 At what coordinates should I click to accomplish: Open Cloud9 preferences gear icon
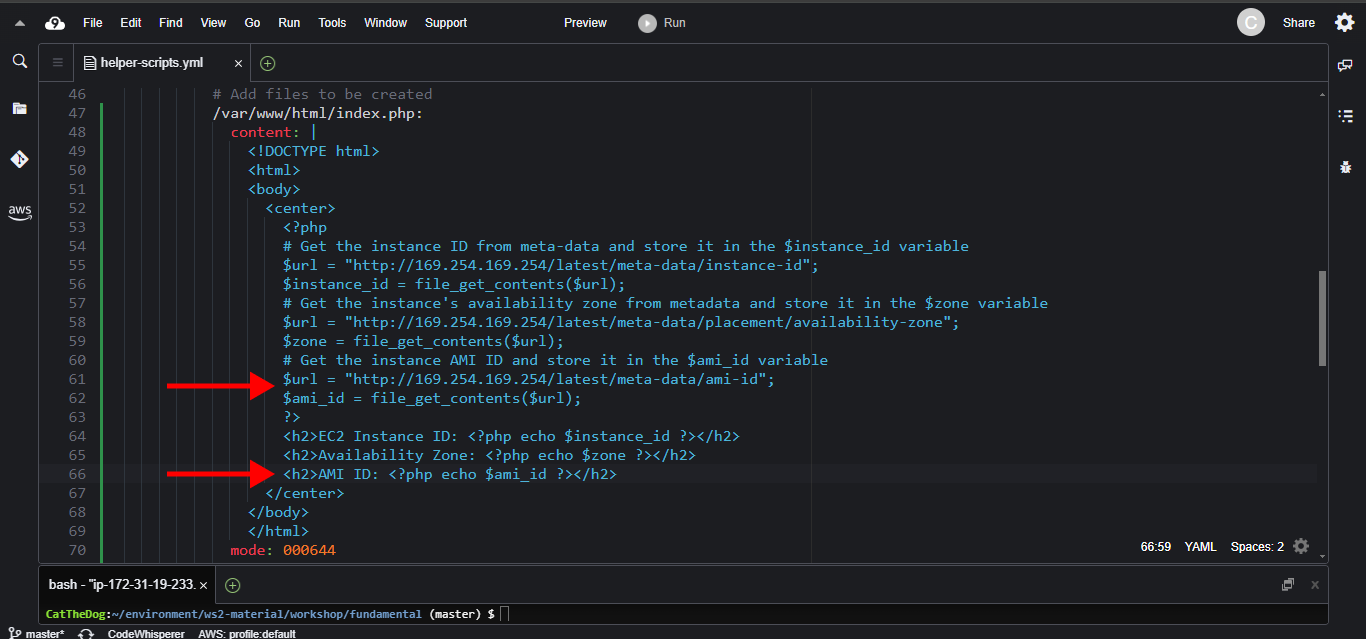tap(1345, 22)
